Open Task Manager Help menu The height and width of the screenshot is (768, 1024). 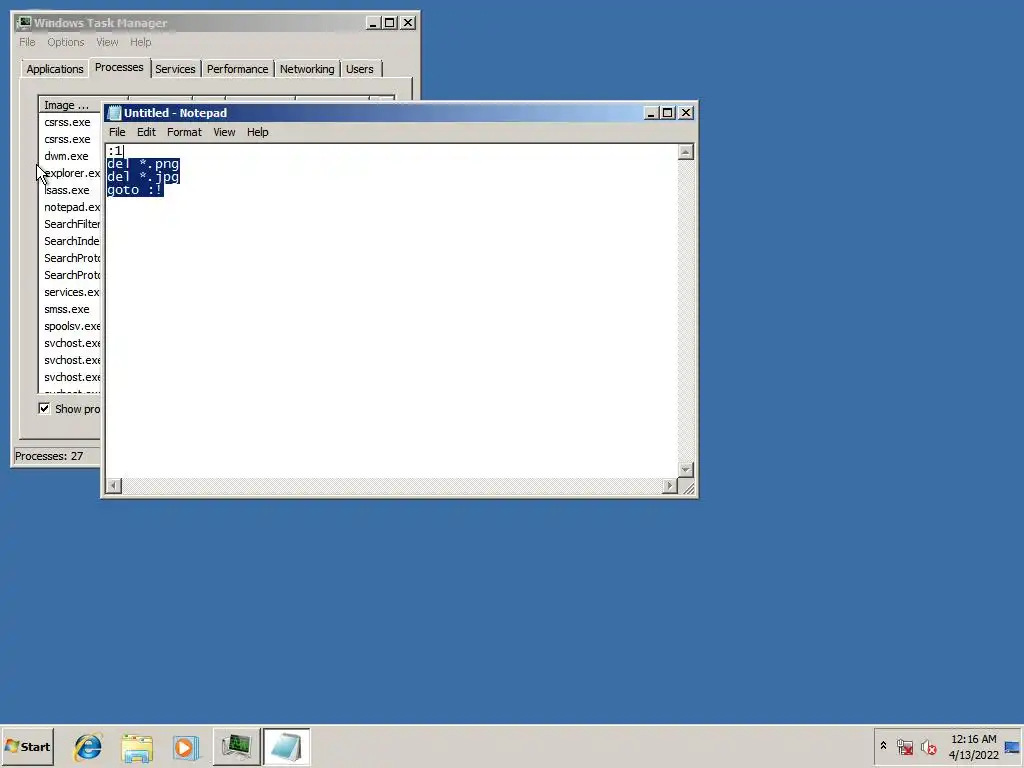click(x=140, y=42)
